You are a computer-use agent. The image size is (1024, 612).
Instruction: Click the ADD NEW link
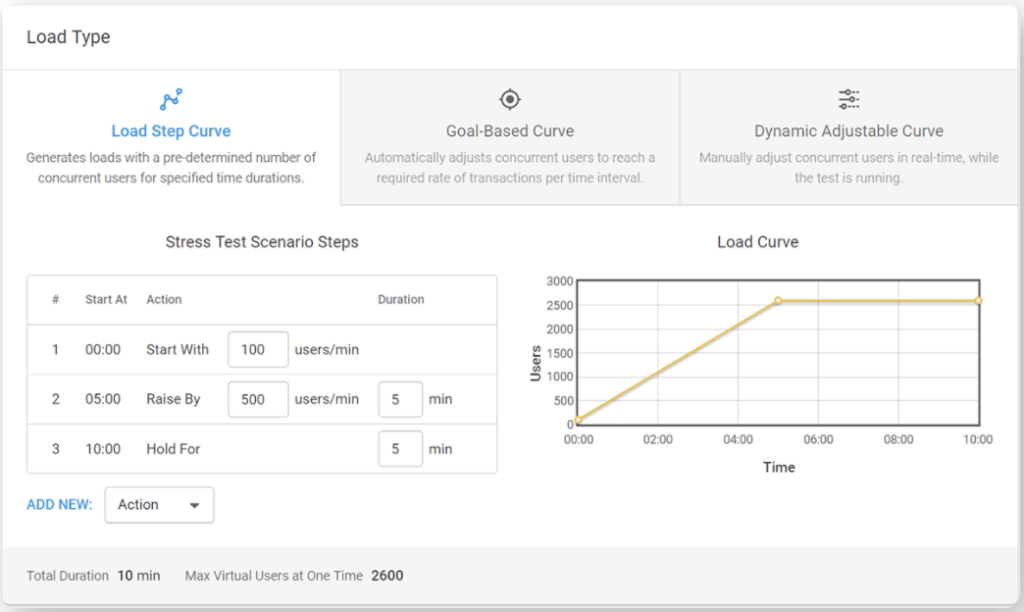(x=59, y=505)
